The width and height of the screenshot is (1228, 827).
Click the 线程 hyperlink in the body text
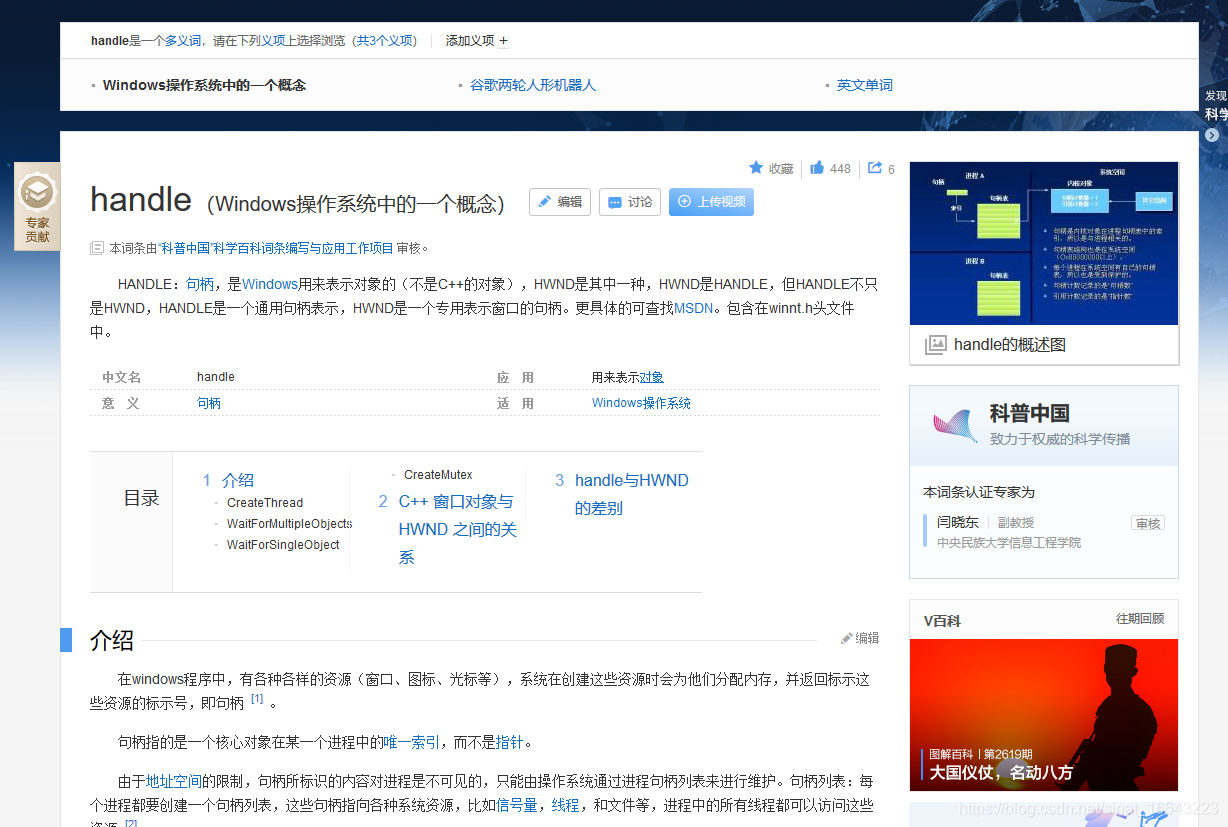(565, 804)
